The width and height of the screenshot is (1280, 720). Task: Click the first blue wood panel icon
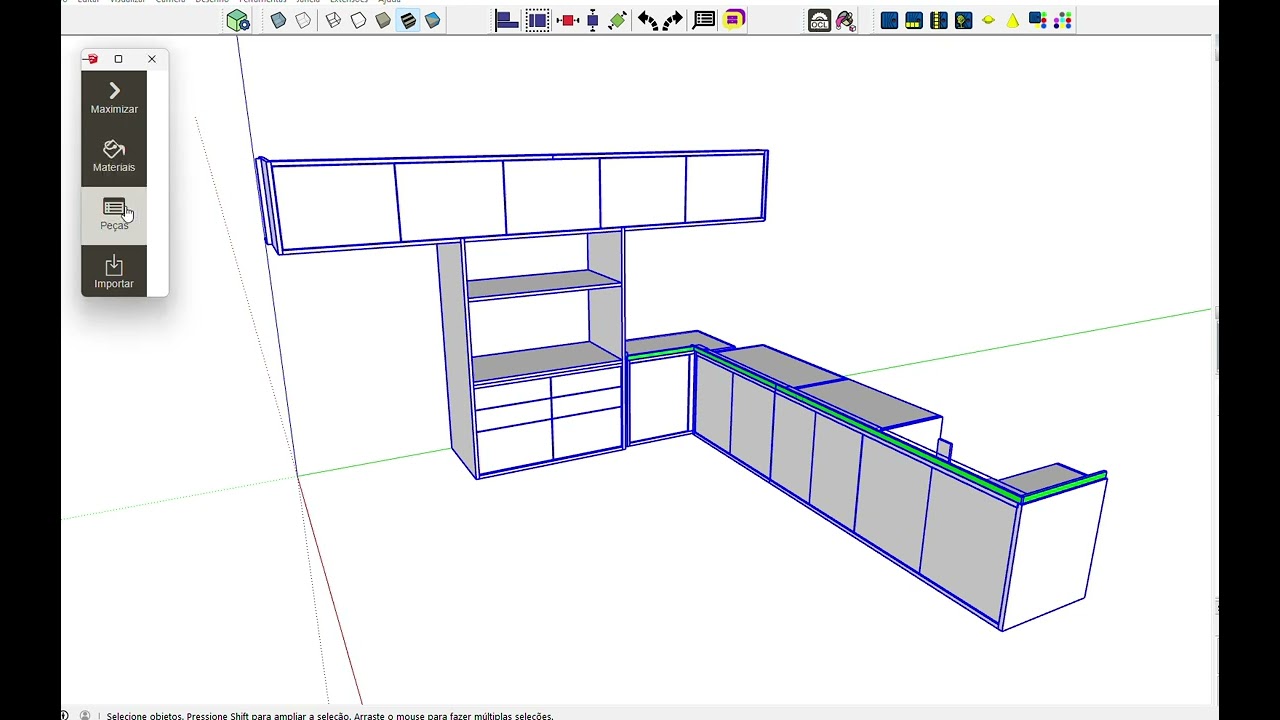point(889,20)
